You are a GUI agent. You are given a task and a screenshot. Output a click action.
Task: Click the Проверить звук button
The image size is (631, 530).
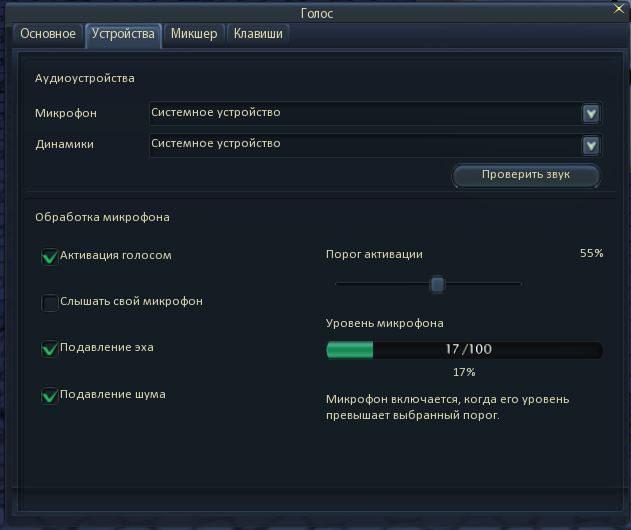click(526, 175)
